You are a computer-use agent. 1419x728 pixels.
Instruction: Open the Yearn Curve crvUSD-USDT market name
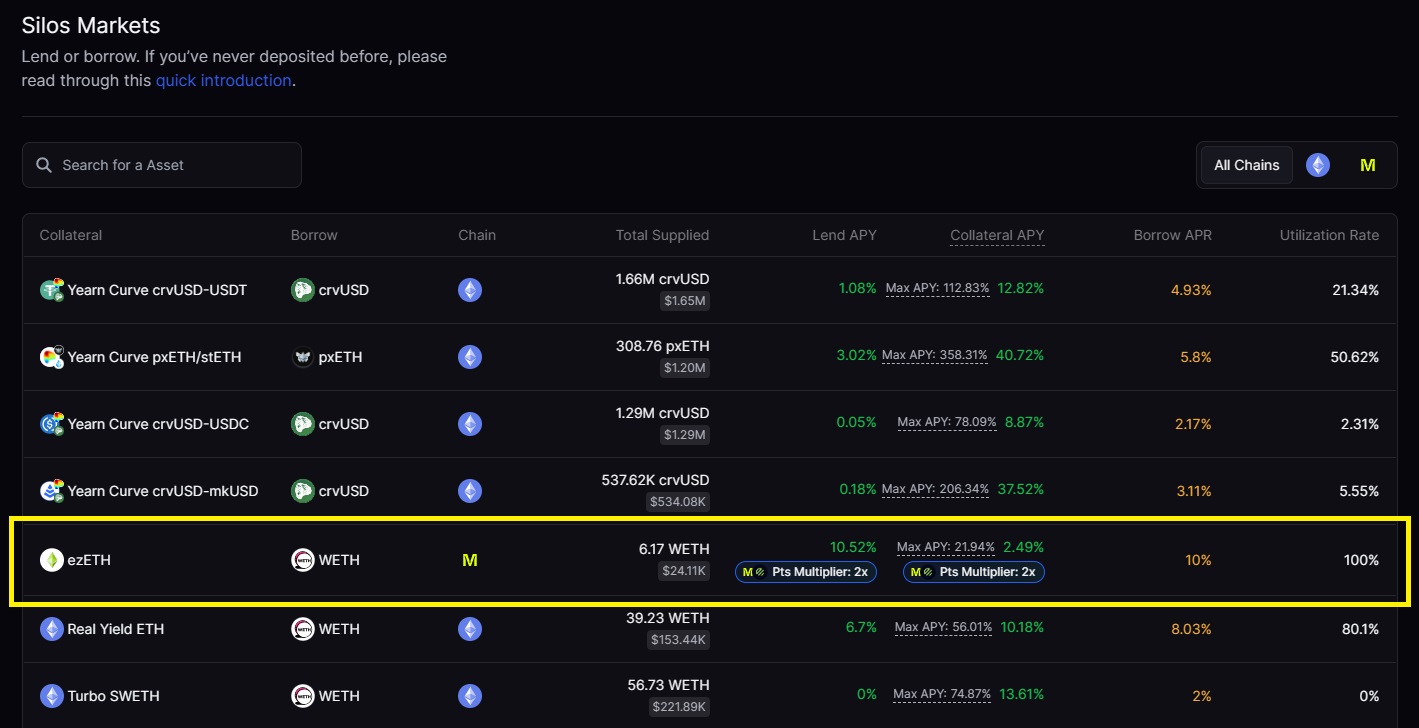(x=157, y=290)
